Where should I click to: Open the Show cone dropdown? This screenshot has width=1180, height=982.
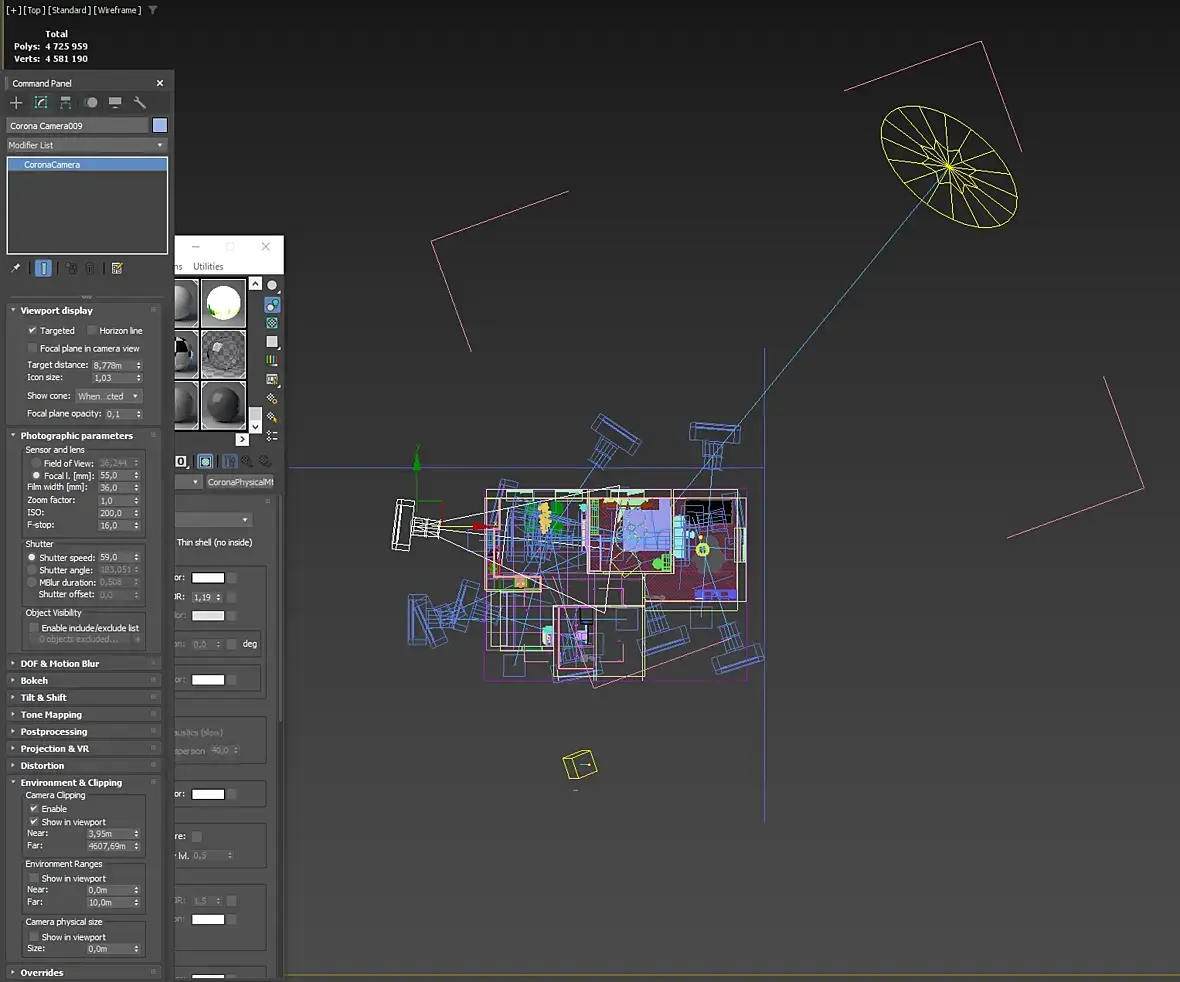tap(108, 396)
